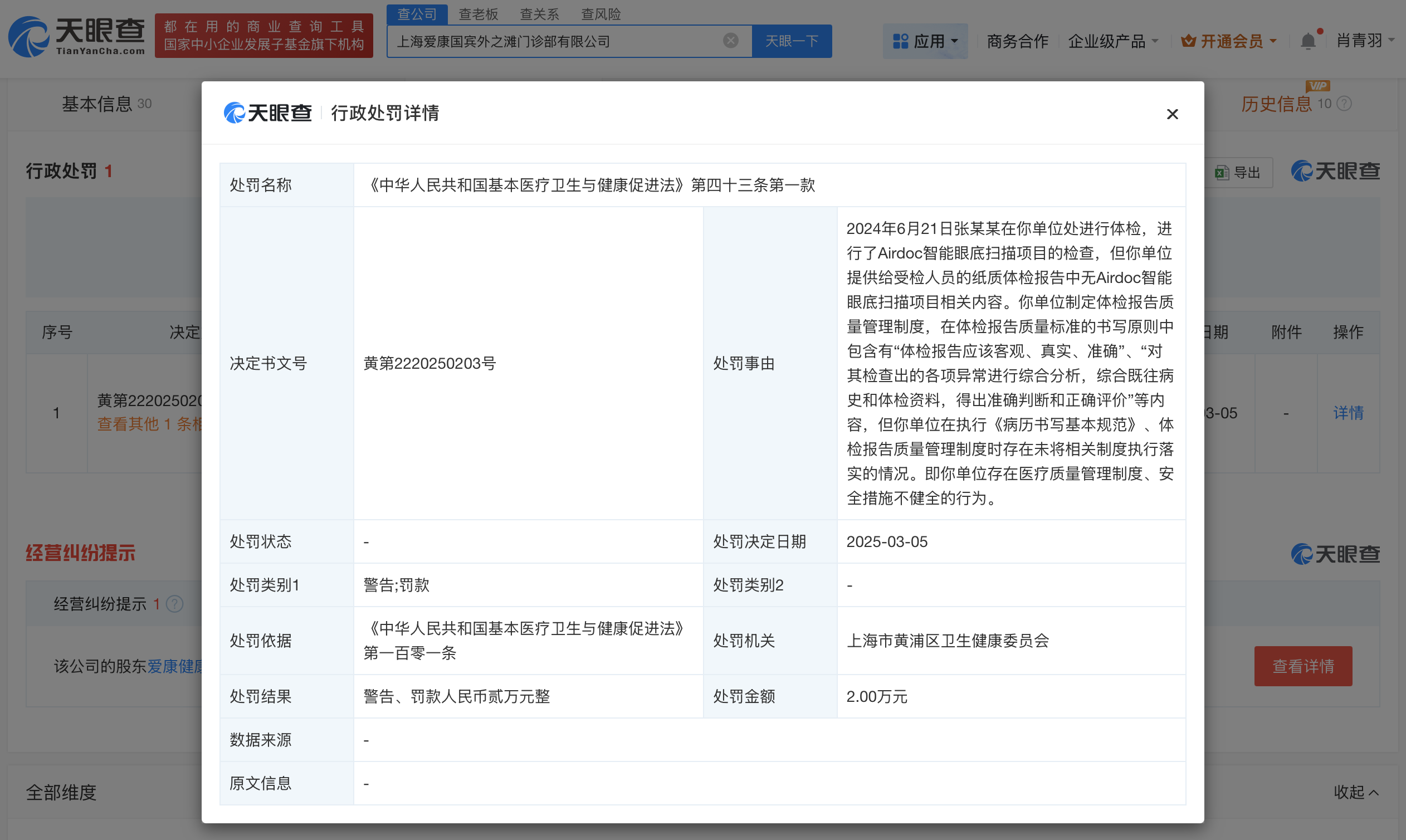Click the help icon beside 历史信息
The height and width of the screenshot is (840, 1406).
[x=1344, y=104]
